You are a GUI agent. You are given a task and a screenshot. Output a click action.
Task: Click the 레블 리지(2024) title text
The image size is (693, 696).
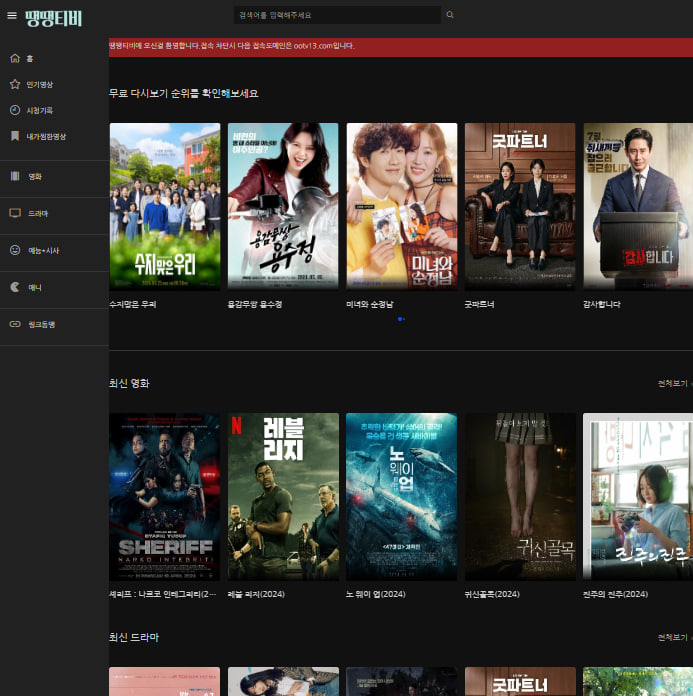[x=256, y=594]
